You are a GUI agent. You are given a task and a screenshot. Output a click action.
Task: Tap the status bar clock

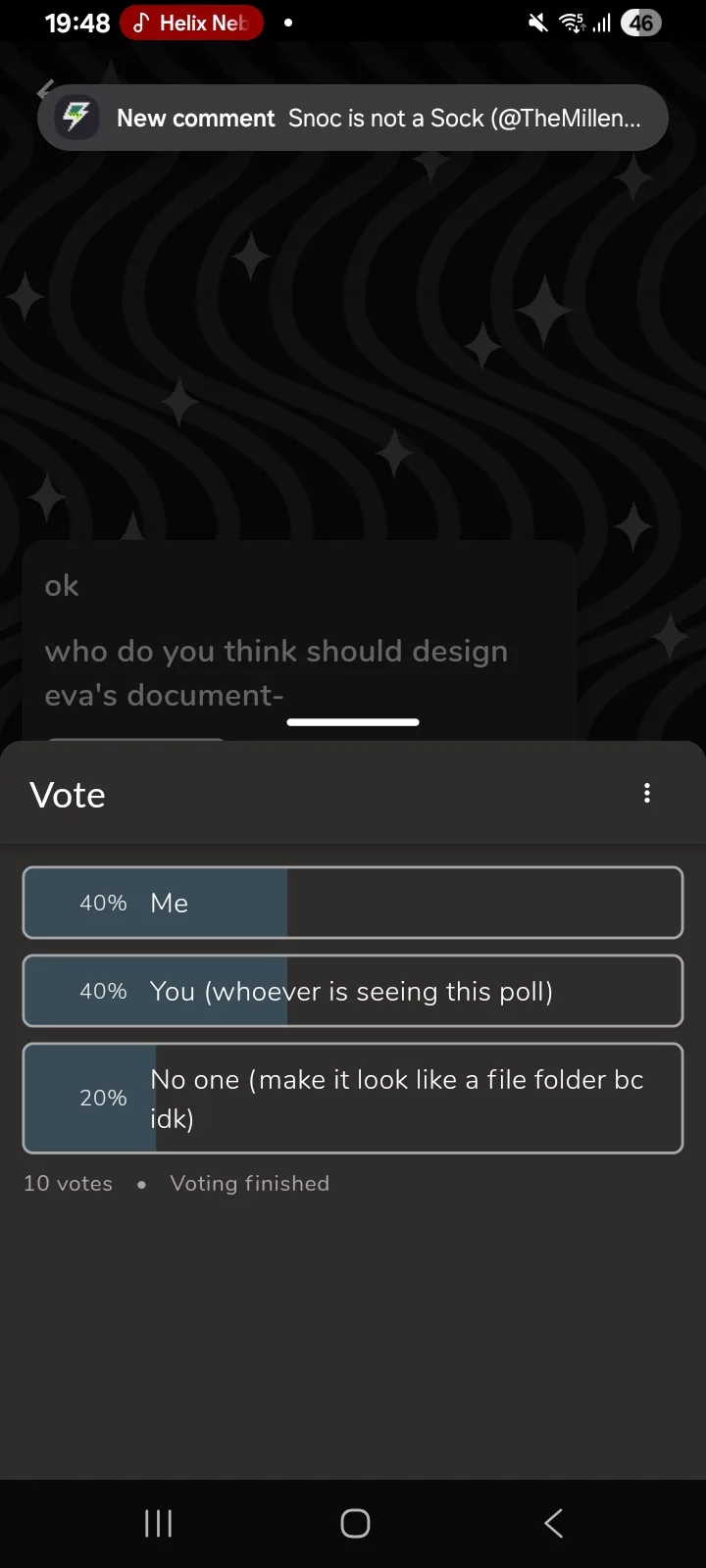(77, 23)
